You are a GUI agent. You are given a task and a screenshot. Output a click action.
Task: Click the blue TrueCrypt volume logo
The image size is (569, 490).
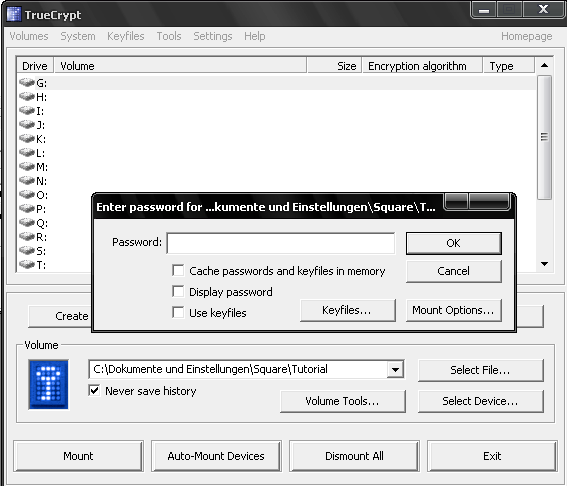[48, 384]
